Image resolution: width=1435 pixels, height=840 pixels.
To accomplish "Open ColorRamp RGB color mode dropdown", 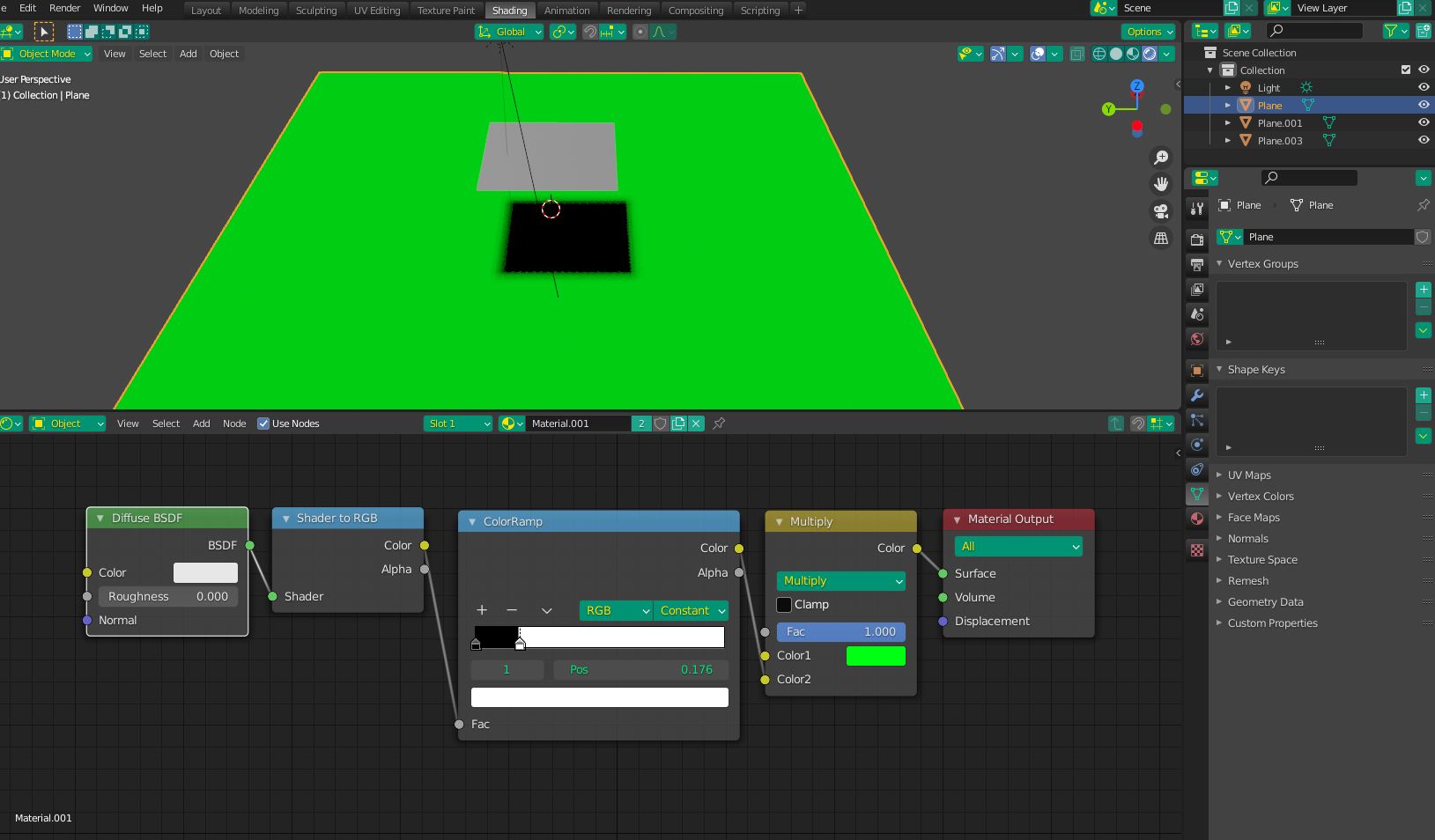I will (616, 611).
